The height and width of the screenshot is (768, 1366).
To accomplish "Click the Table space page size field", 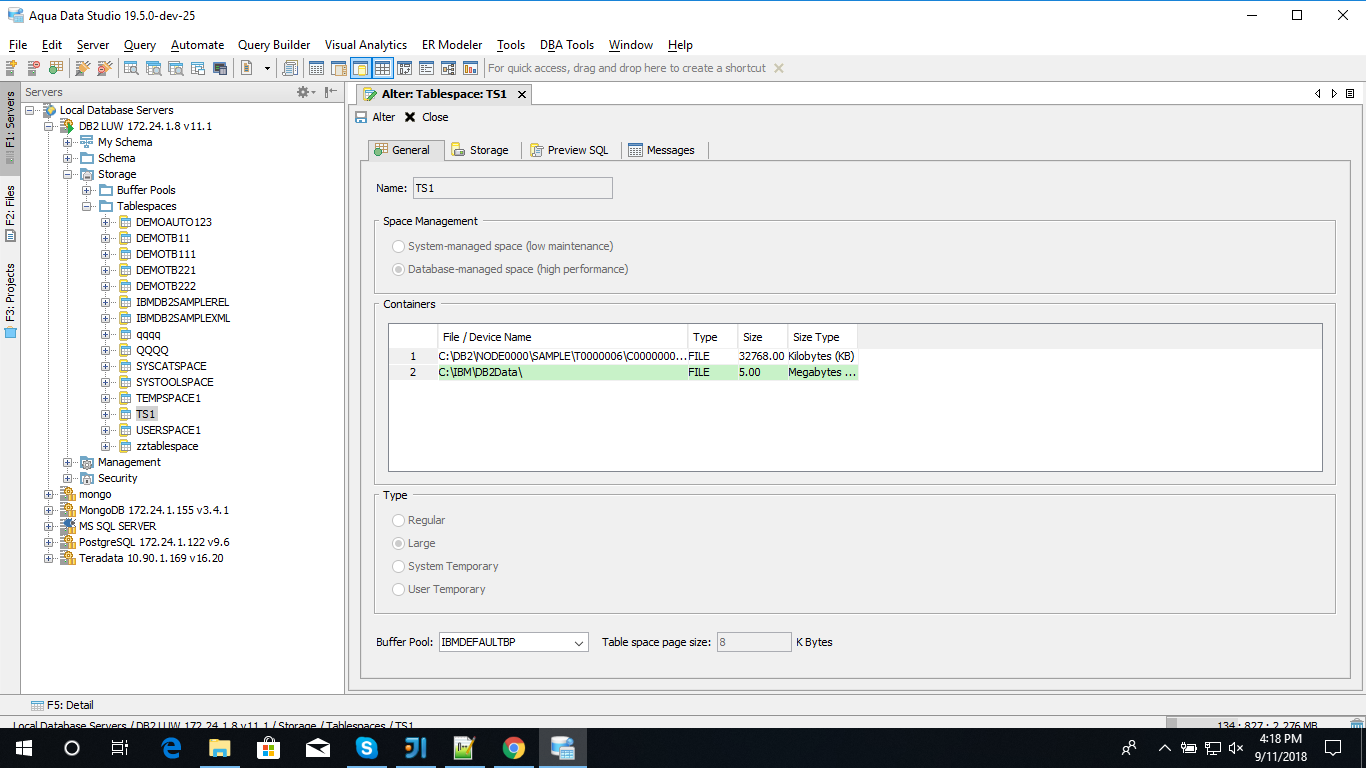I will (x=754, y=642).
